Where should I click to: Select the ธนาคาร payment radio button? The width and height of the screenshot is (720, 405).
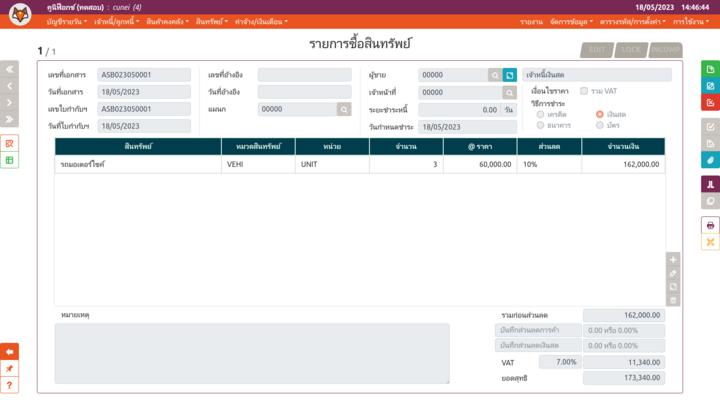point(541,125)
